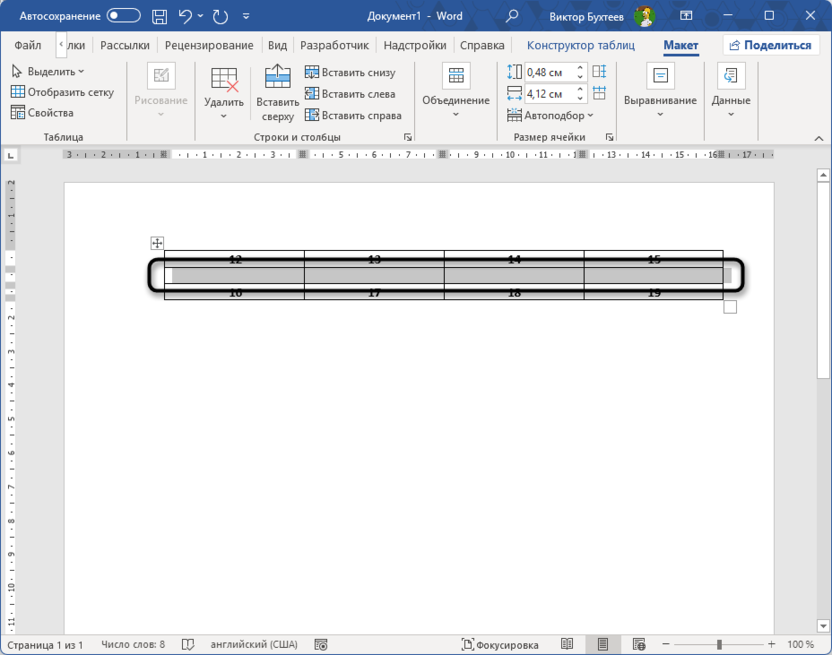The image size is (832, 655).
Task: Click the row height input field
Action: coord(544,72)
